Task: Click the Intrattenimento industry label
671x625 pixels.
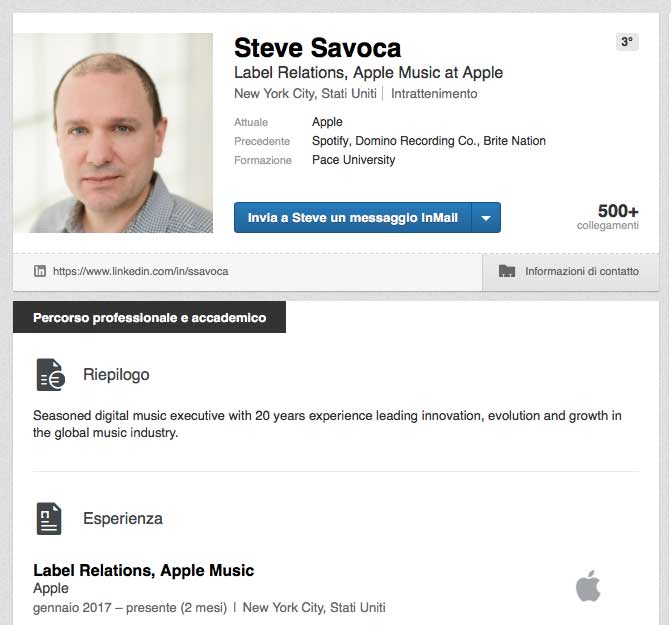Action: [x=434, y=94]
